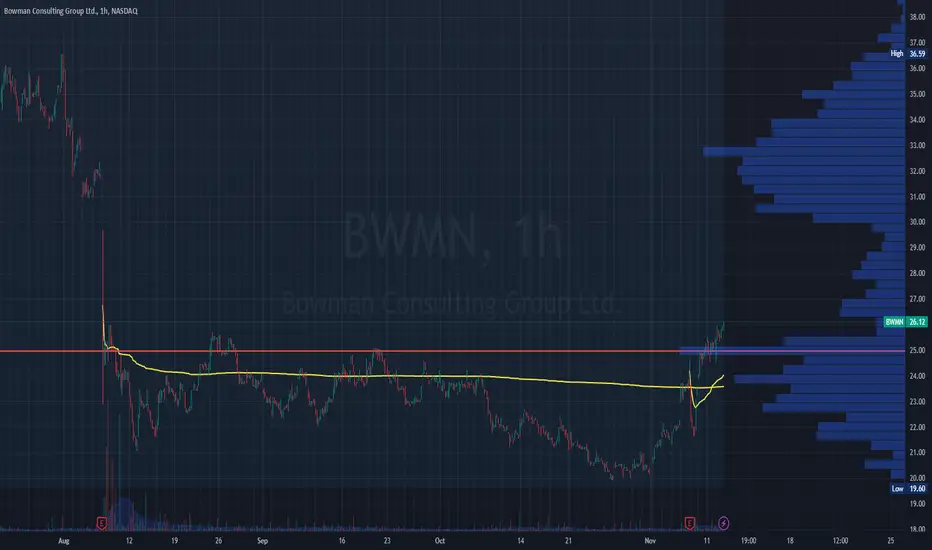Screen dimensions: 932x550
Task: Click date 21 before Nov on time axis
Action: click(x=568, y=541)
